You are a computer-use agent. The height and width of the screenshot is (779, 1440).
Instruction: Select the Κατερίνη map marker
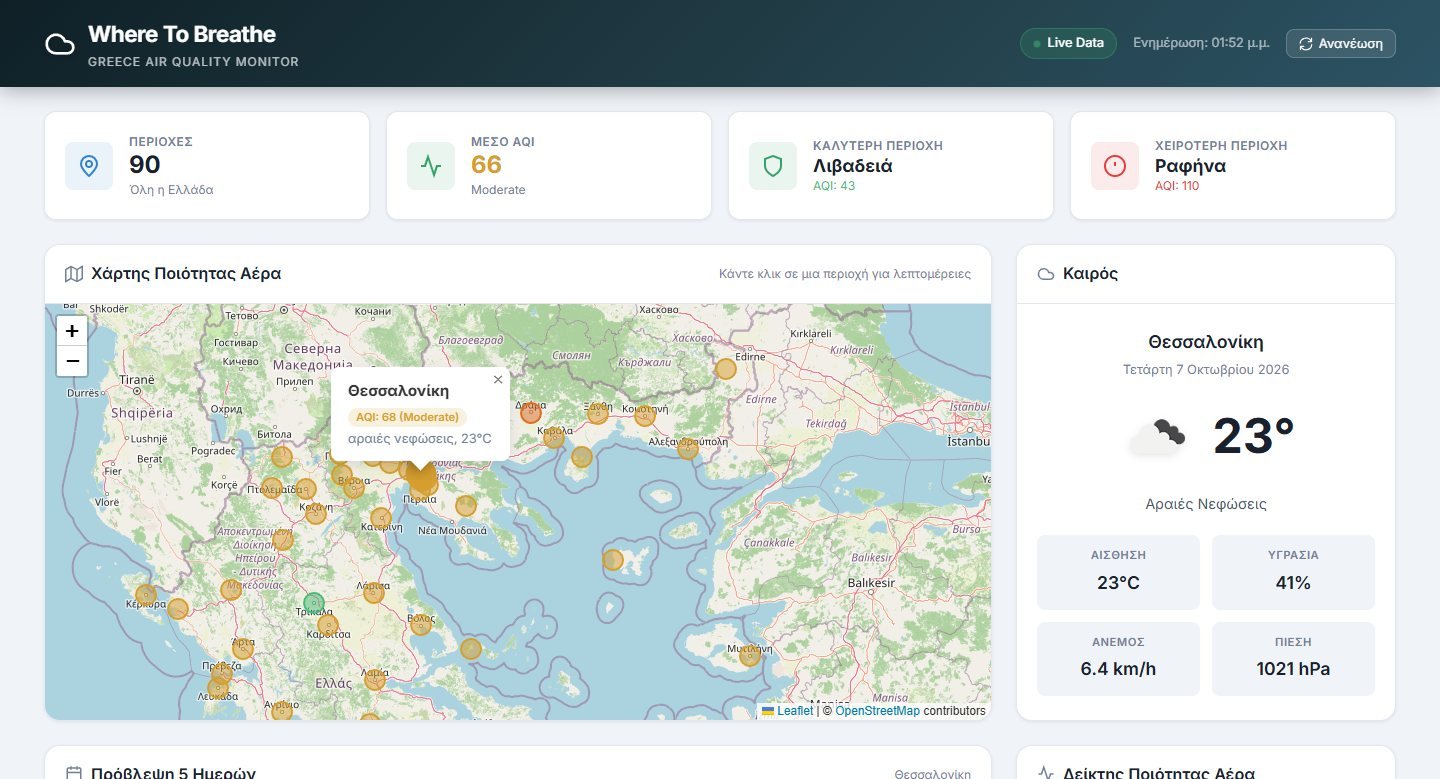[381, 518]
